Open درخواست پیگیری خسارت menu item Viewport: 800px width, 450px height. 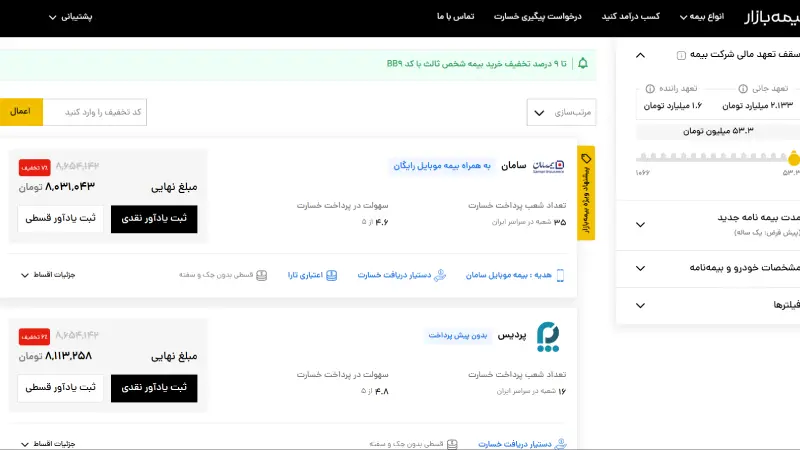tap(538, 17)
